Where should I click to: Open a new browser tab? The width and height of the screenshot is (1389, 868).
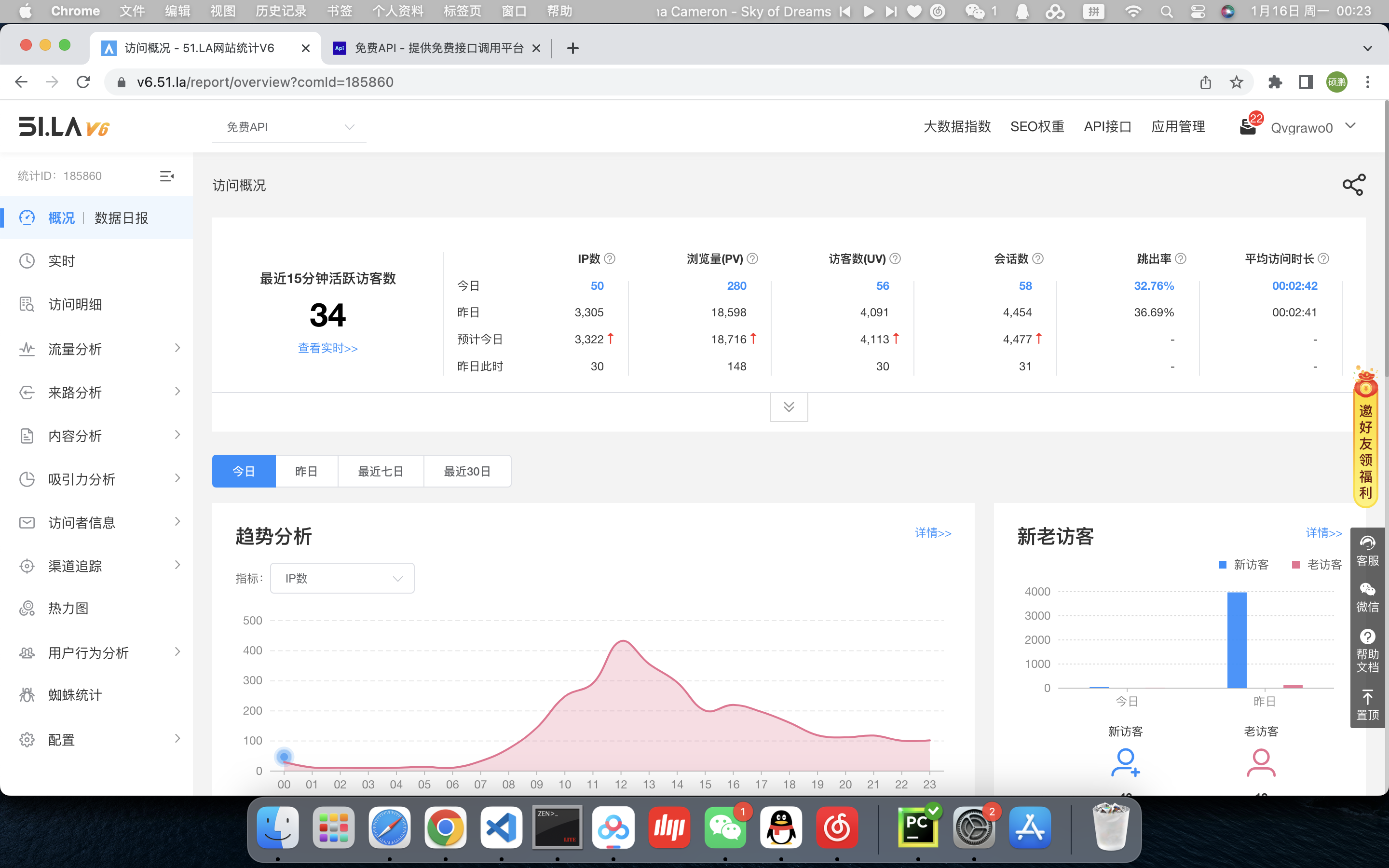point(572,48)
